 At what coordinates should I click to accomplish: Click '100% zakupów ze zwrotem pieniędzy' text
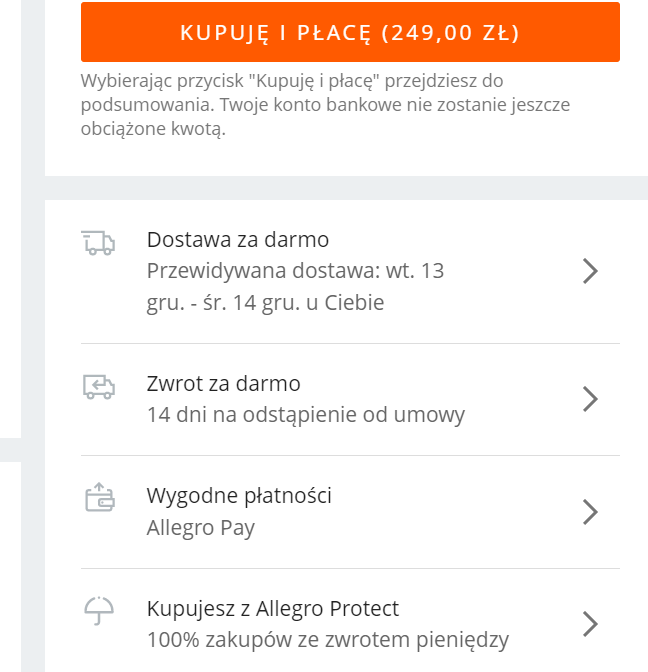click(x=328, y=640)
